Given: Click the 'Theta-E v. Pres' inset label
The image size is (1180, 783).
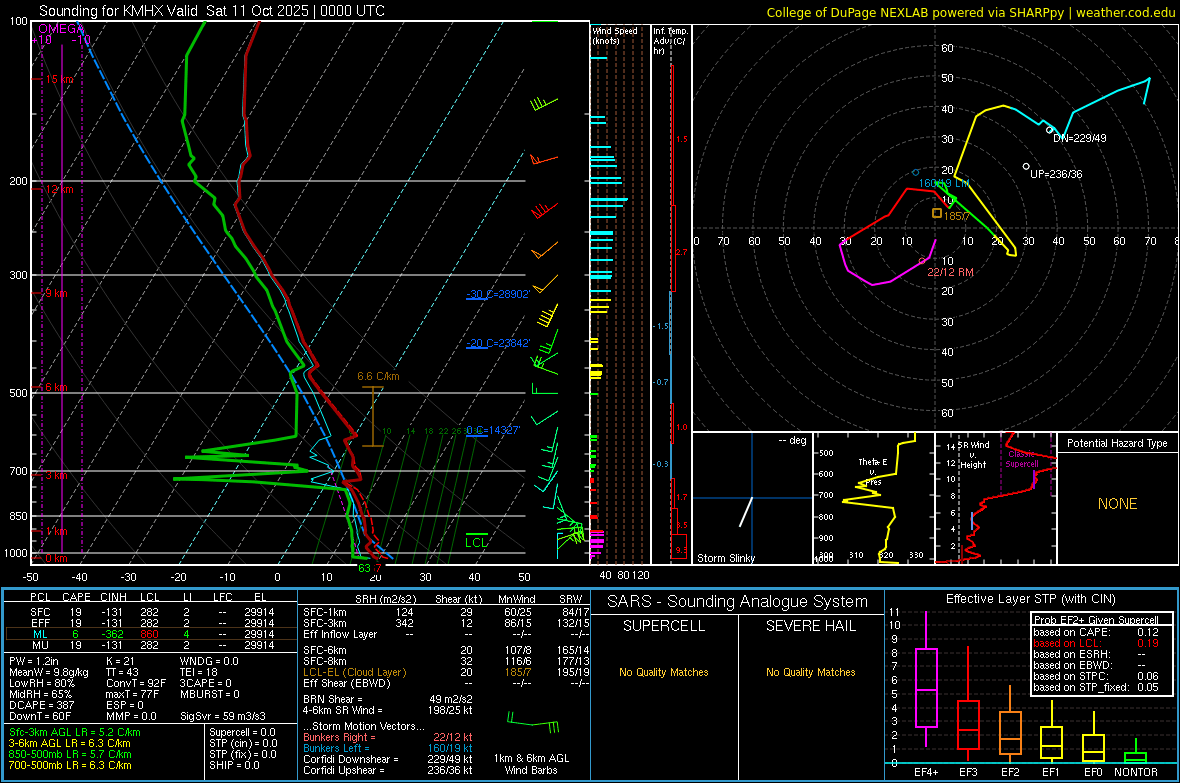Looking at the screenshot, I should point(872,471).
